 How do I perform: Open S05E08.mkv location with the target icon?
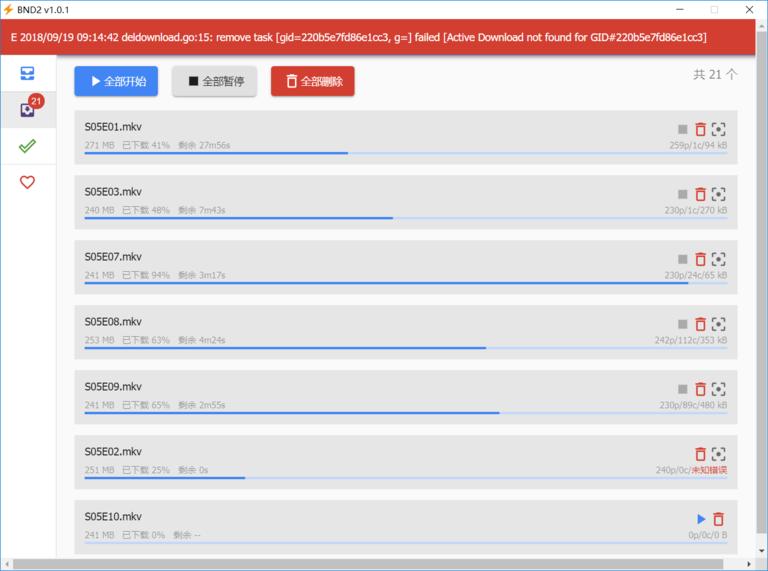point(719,324)
